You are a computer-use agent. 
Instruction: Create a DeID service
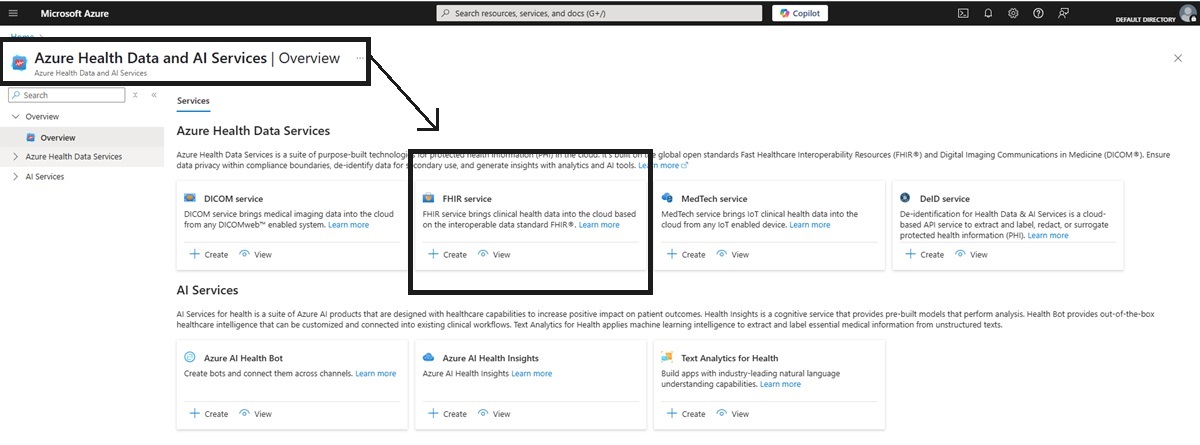click(924, 255)
